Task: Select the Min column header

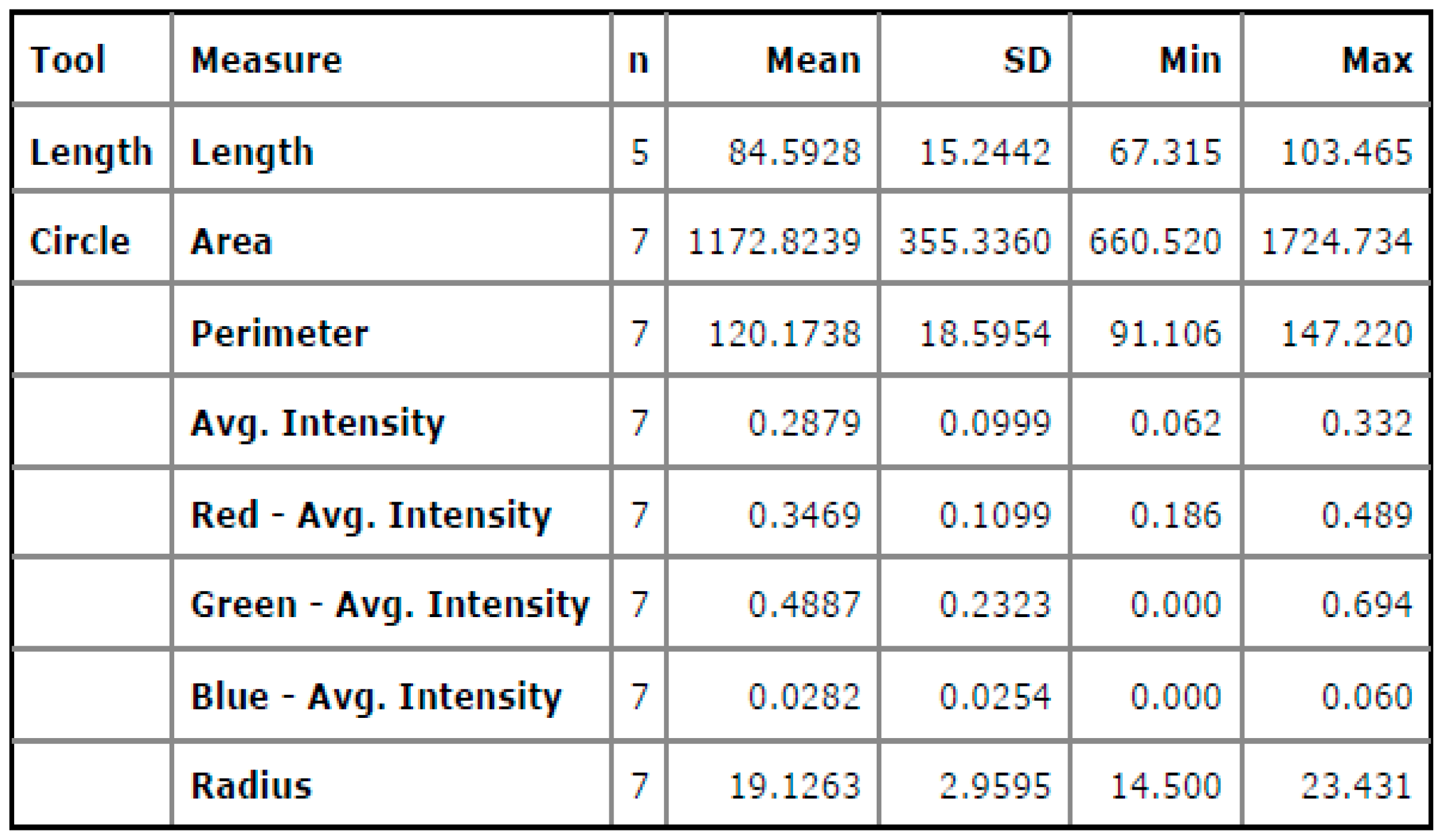Action: [x=1190, y=60]
